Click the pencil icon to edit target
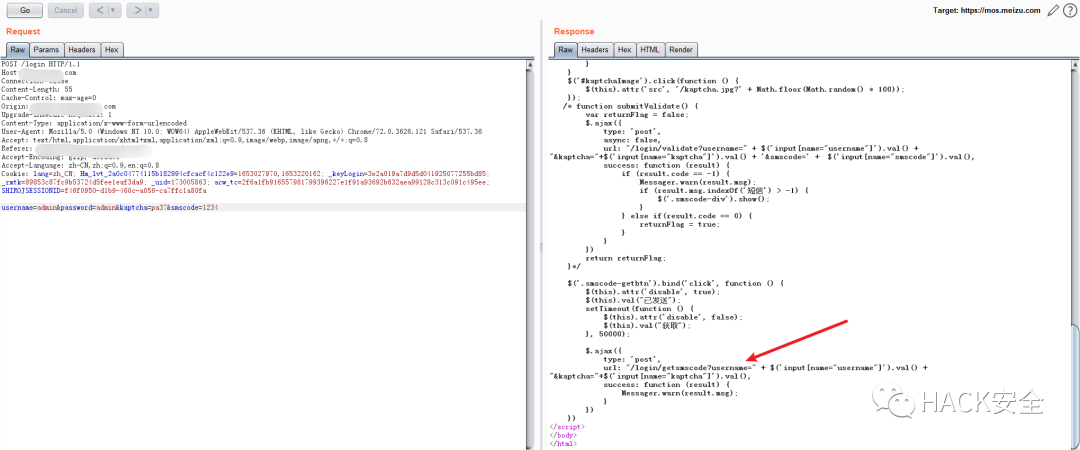 coord(1052,10)
